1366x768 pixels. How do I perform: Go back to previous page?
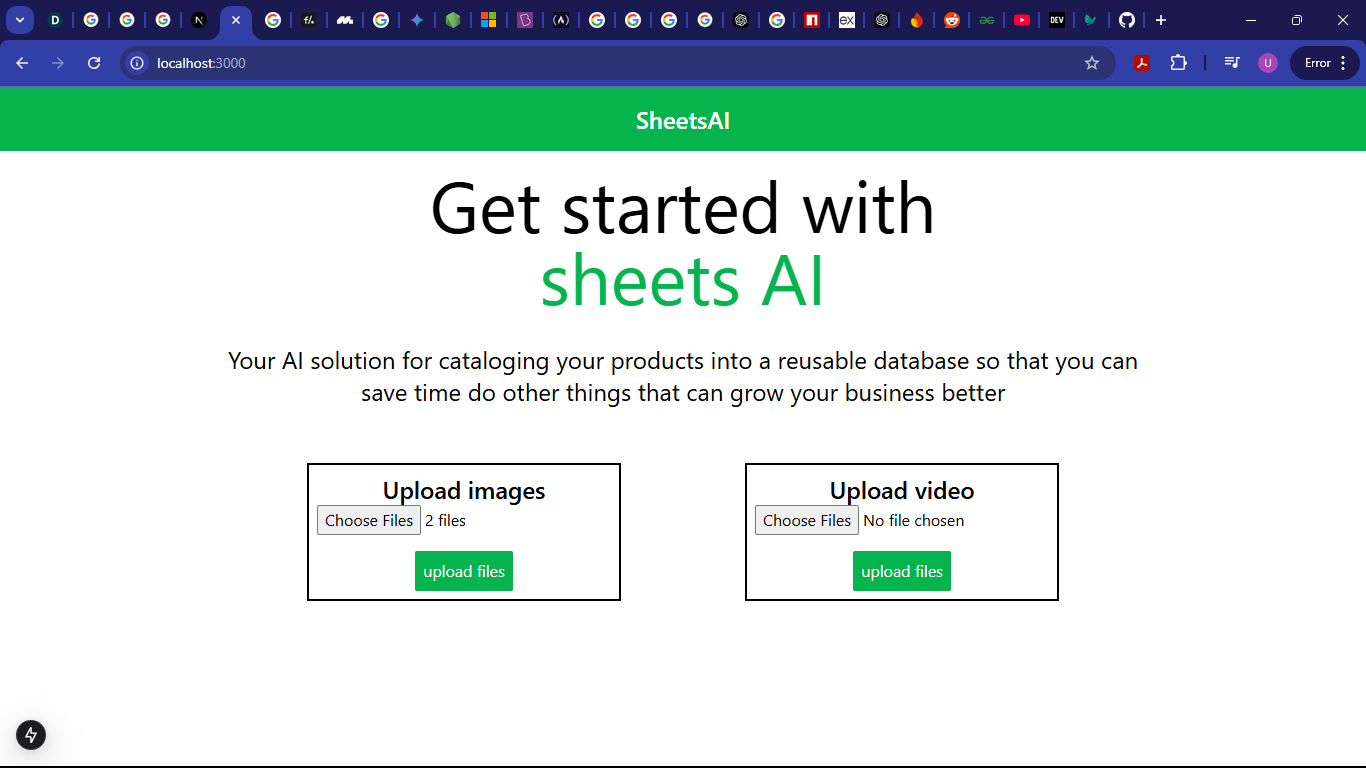(x=22, y=63)
